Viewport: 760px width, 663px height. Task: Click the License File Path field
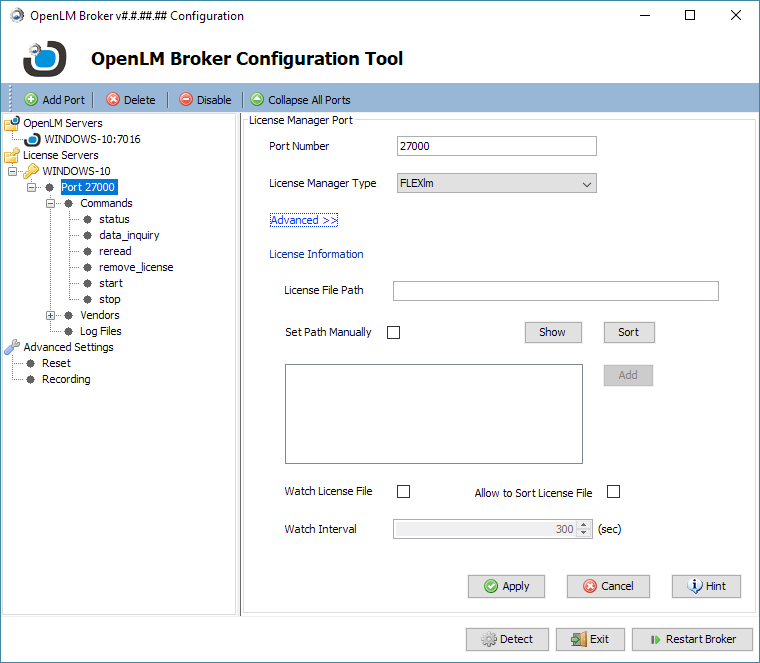coord(555,291)
